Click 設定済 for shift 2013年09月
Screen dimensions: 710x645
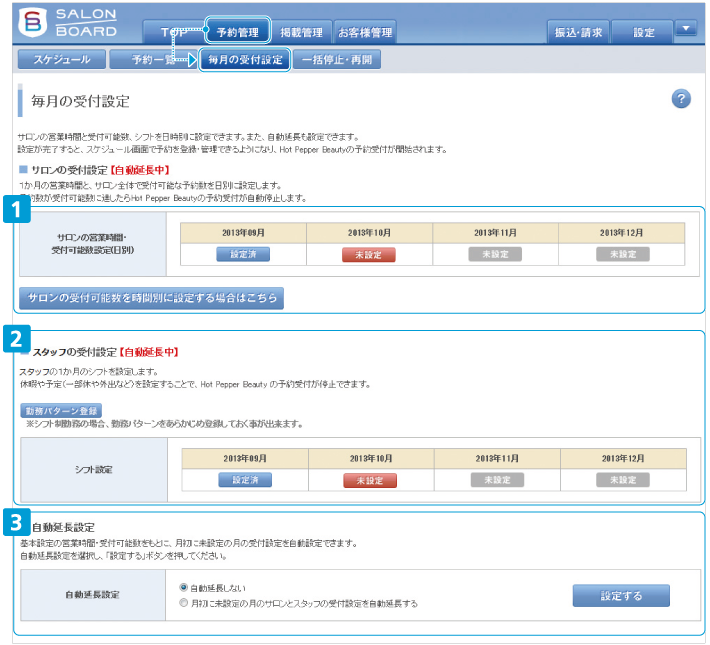(245, 479)
